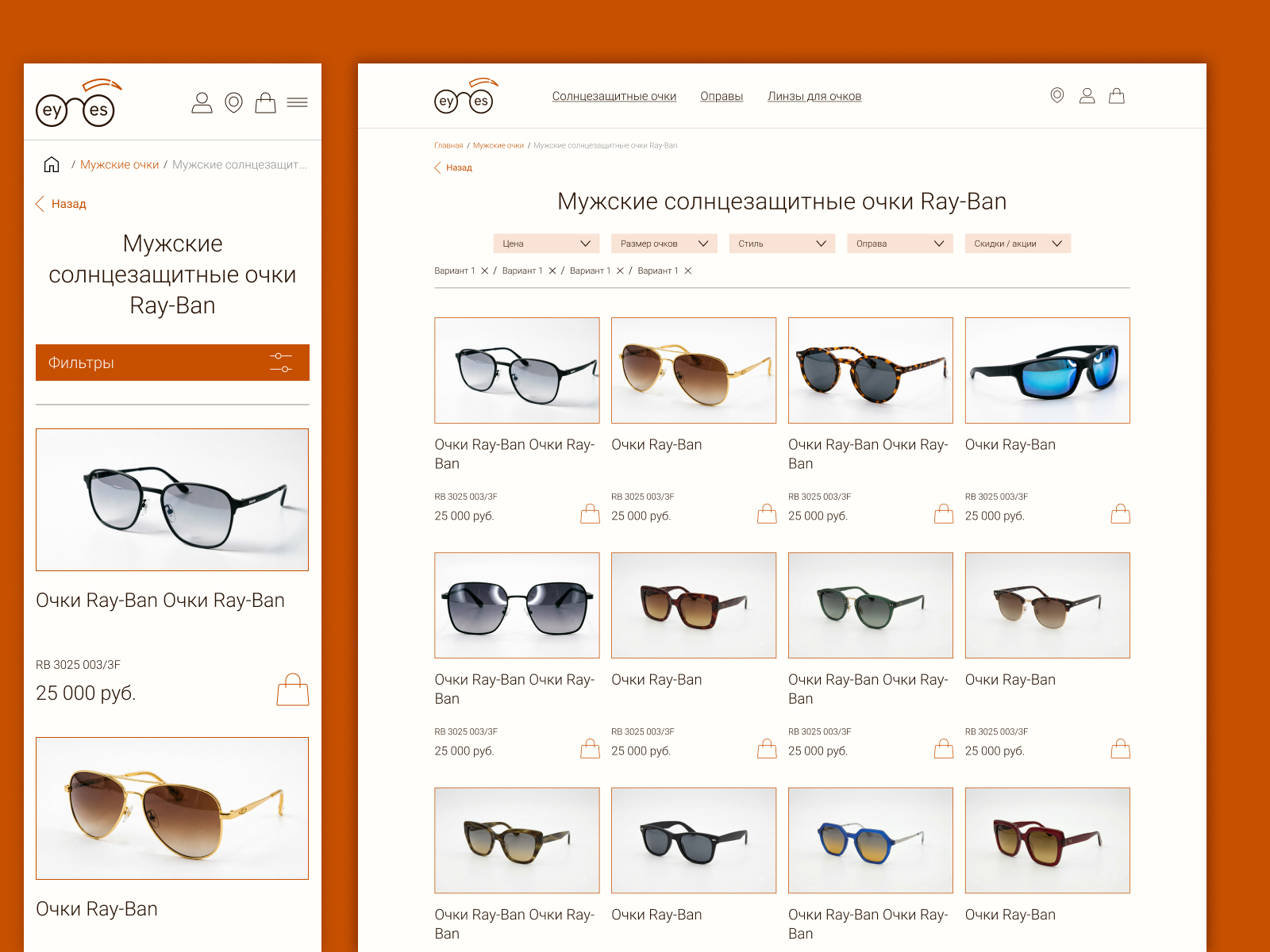This screenshot has width=1270, height=952.
Task: Add row one first product to bag
Action: pos(590,514)
